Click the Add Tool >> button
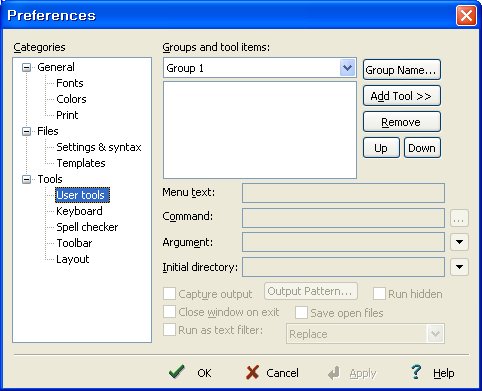The image size is (482, 391). 402,96
